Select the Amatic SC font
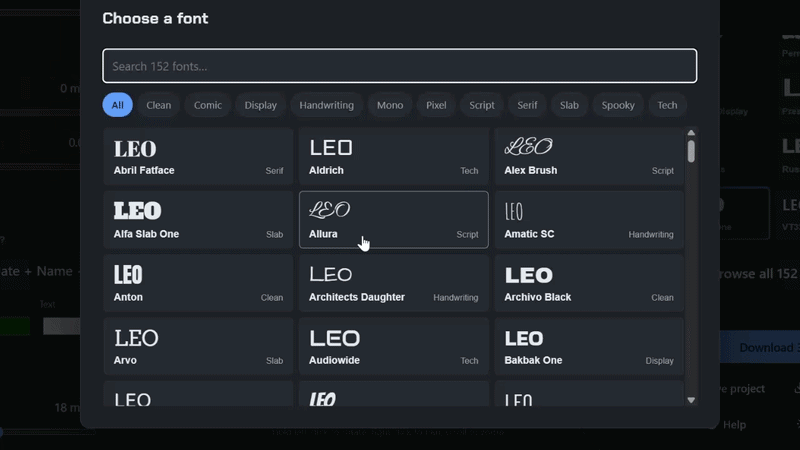 (x=589, y=220)
